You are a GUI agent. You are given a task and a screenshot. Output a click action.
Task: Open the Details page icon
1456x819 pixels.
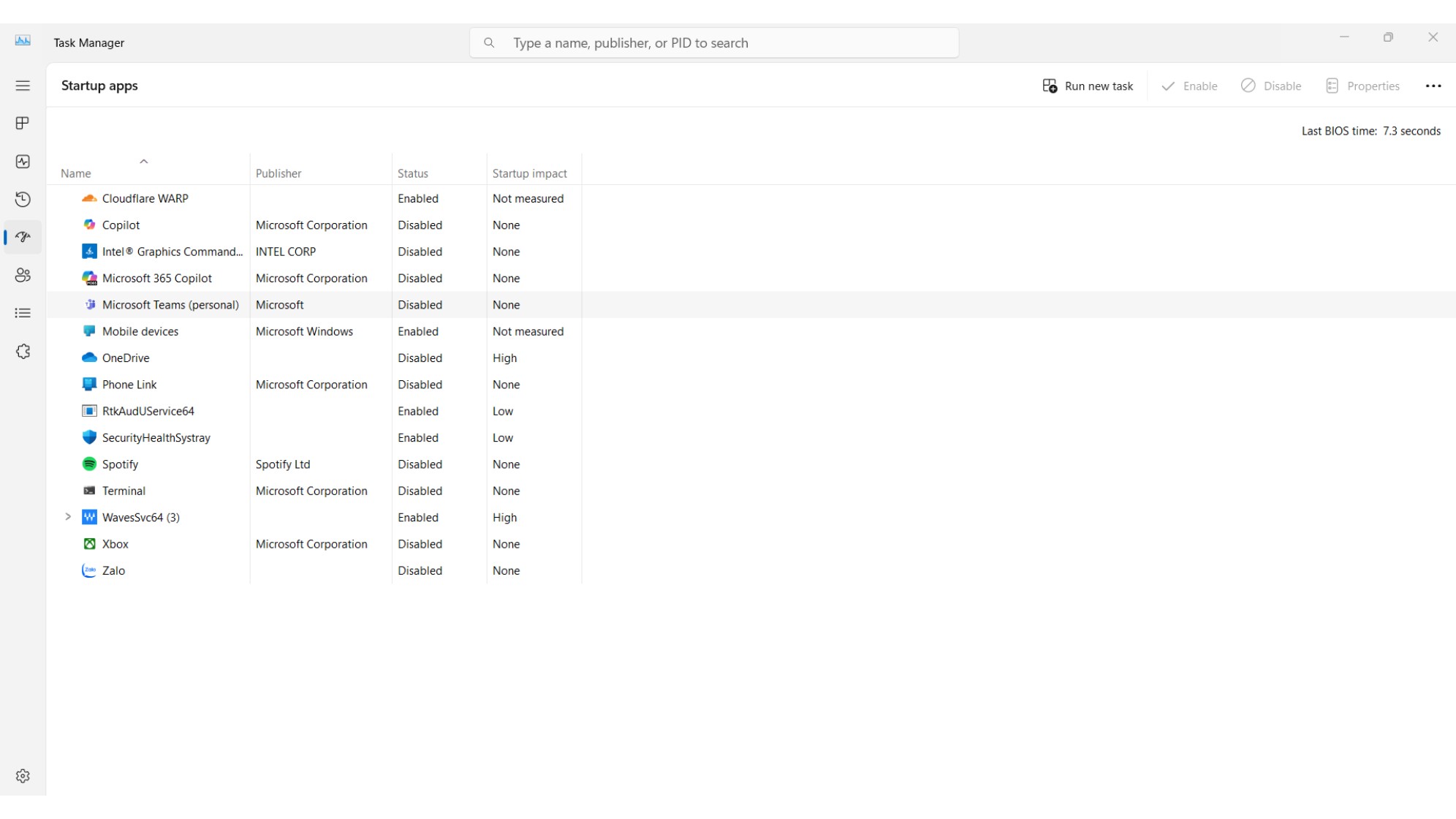23,313
